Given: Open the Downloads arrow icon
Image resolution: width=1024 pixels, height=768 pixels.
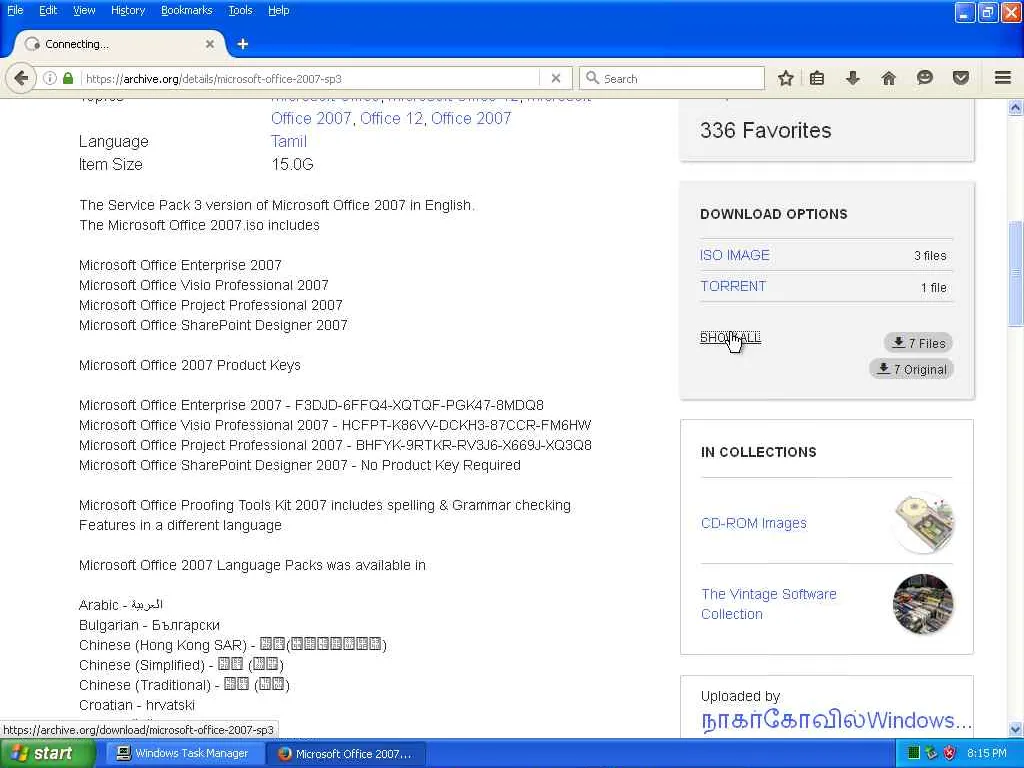Looking at the screenshot, I should (852, 78).
